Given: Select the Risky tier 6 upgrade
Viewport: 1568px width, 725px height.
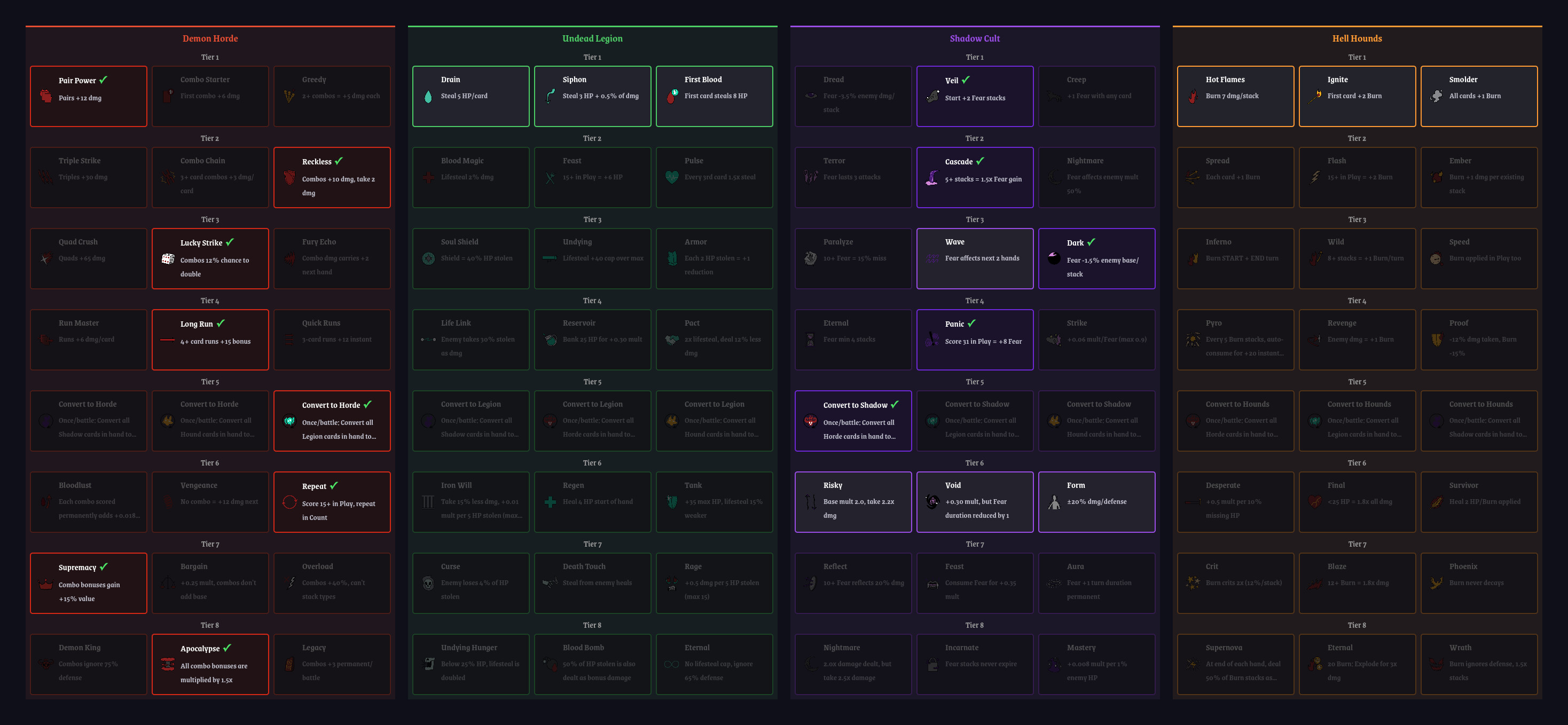Looking at the screenshot, I should coord(853,502).
